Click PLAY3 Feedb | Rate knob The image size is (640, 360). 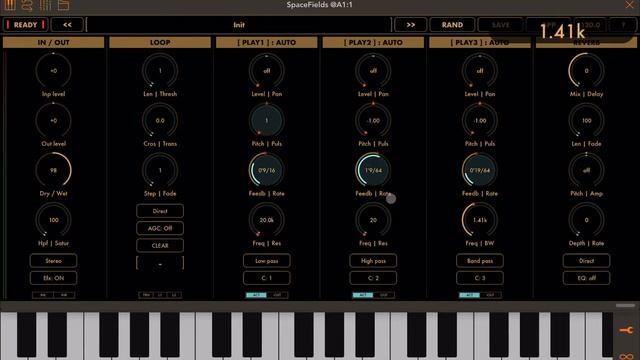[480, 170]
